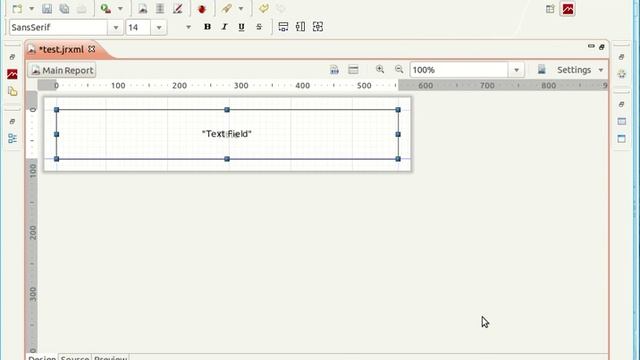
Task: Open the Outline view icon on left sidebar
Action: [x=13, y=138]
